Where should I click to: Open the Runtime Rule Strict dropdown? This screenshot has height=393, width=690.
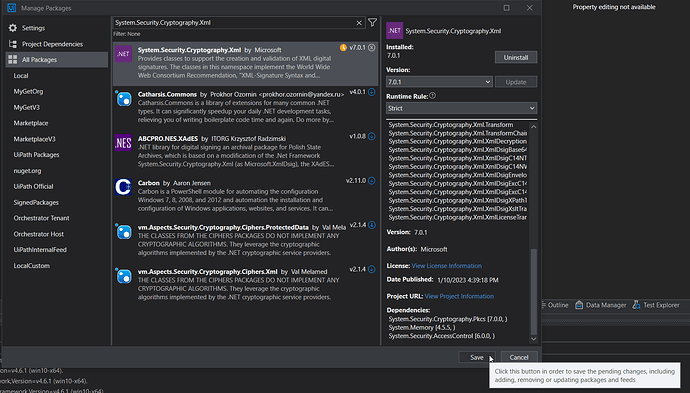[461, 108]
